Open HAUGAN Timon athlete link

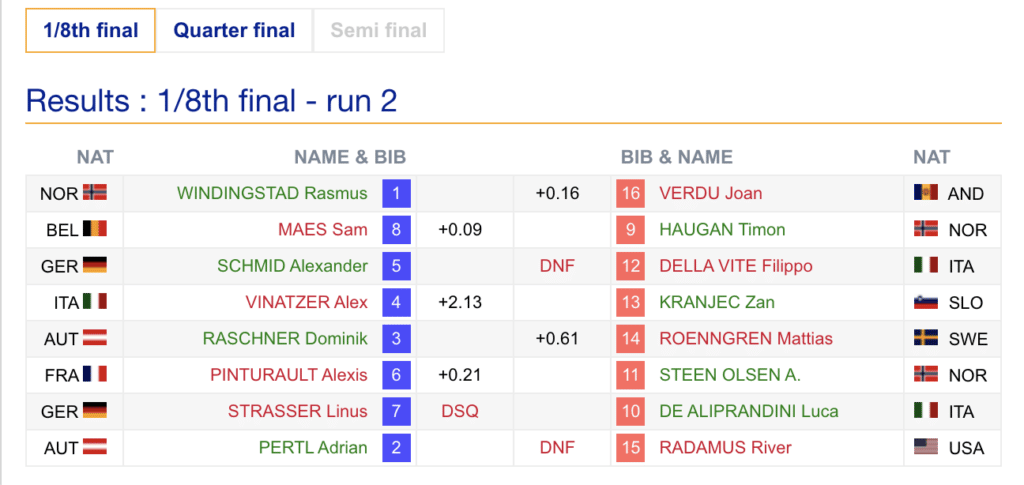[708, 229]
